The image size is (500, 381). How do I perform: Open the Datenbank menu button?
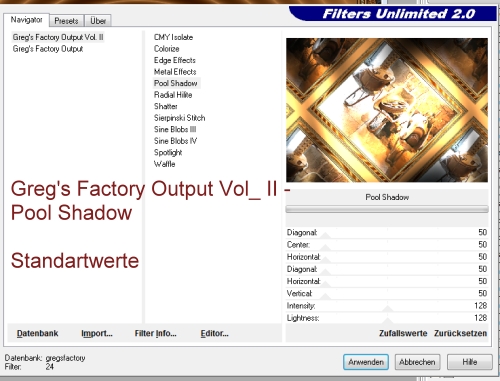[x=37, y=333]
